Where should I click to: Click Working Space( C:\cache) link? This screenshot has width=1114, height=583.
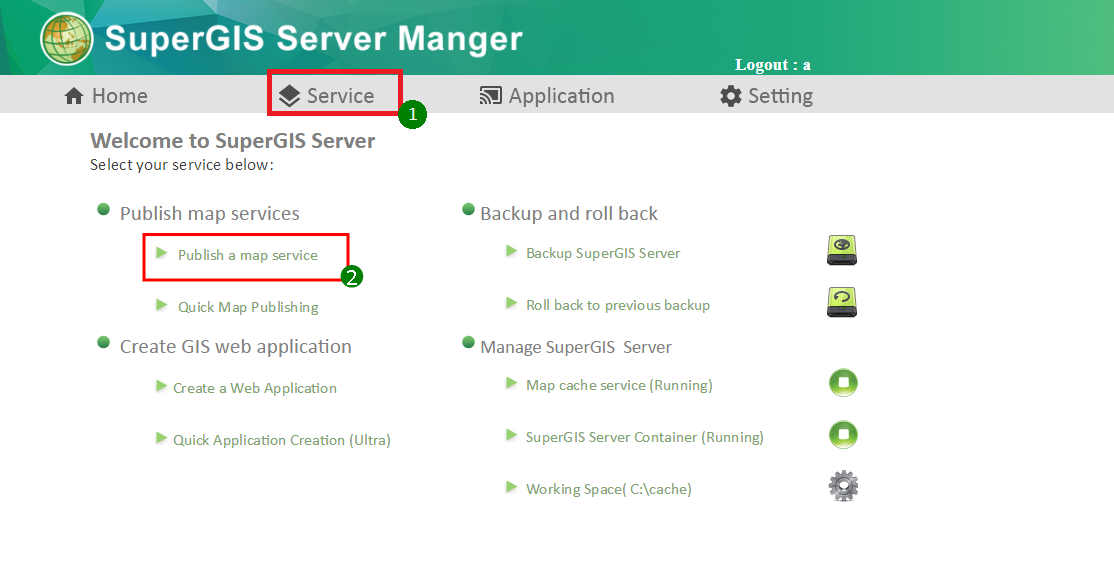point(609,489)
